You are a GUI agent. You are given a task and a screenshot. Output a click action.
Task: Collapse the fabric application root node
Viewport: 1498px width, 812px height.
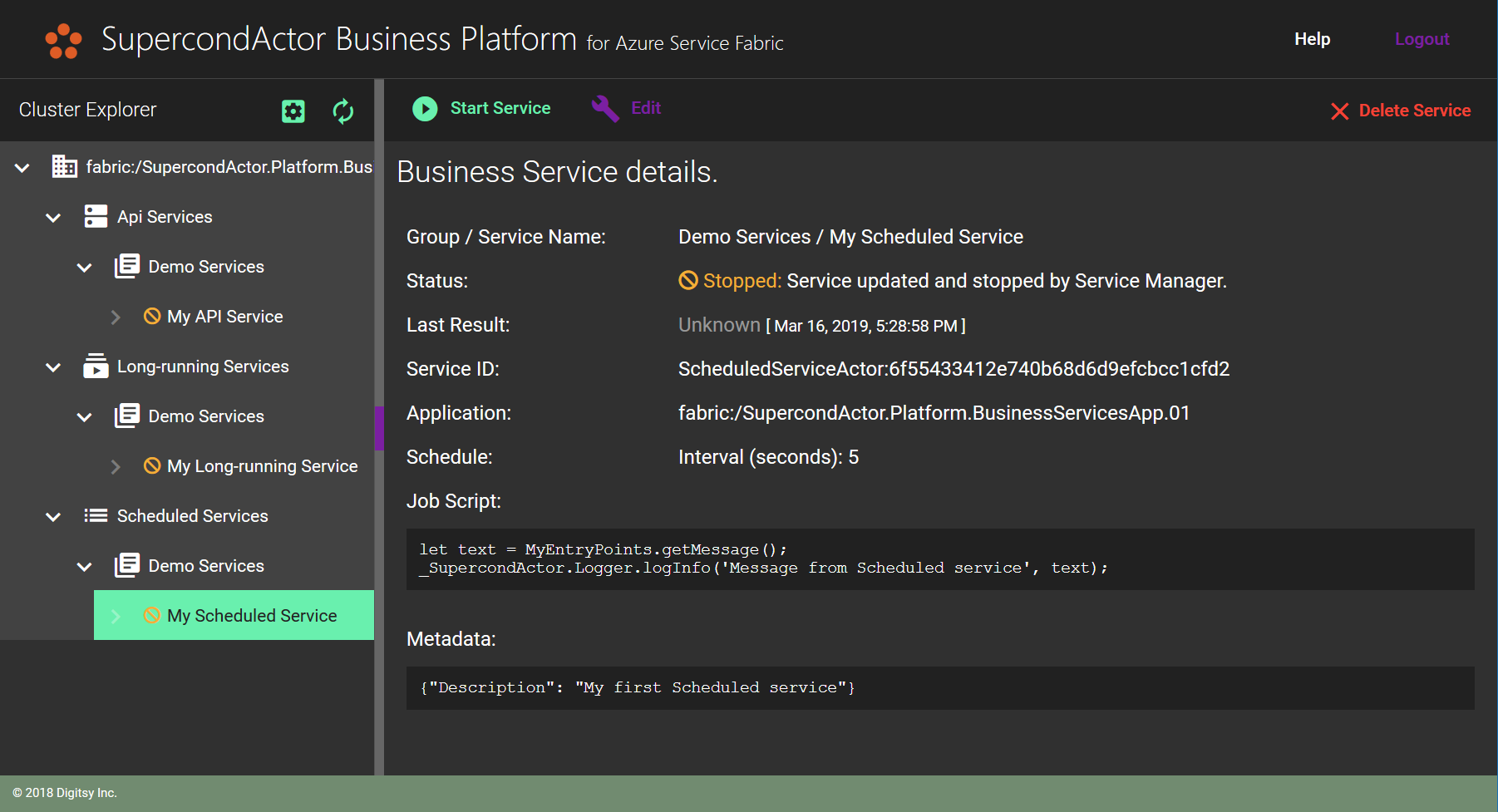click(x=22, y=168)
